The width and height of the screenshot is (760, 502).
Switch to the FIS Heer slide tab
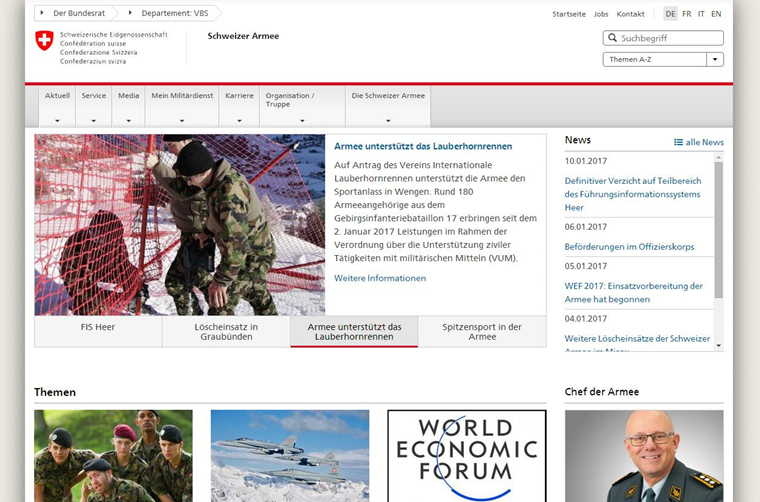[98, 331]
